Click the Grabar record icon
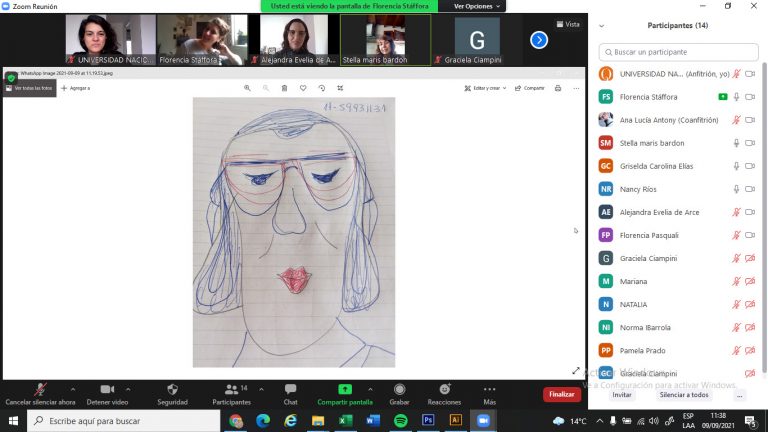Viewport: 768px width, 432px height. click(x=399, y=389)
